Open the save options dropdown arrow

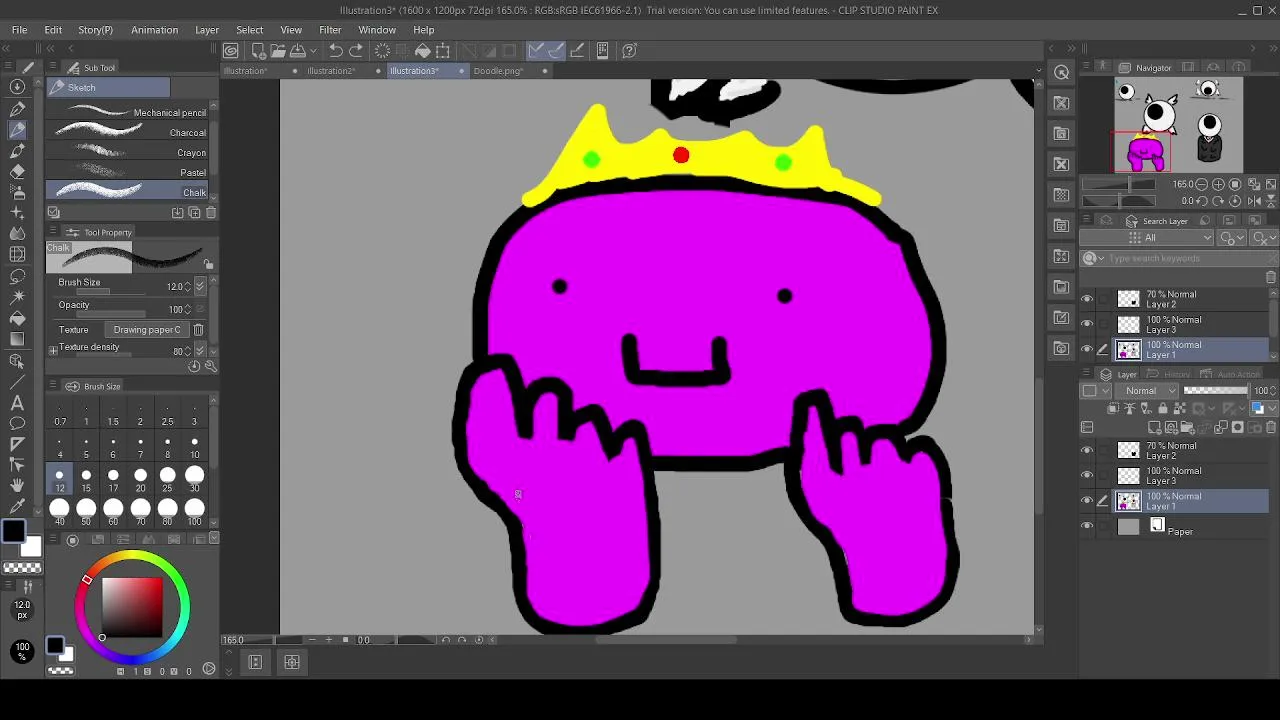(x=312, y=50)
